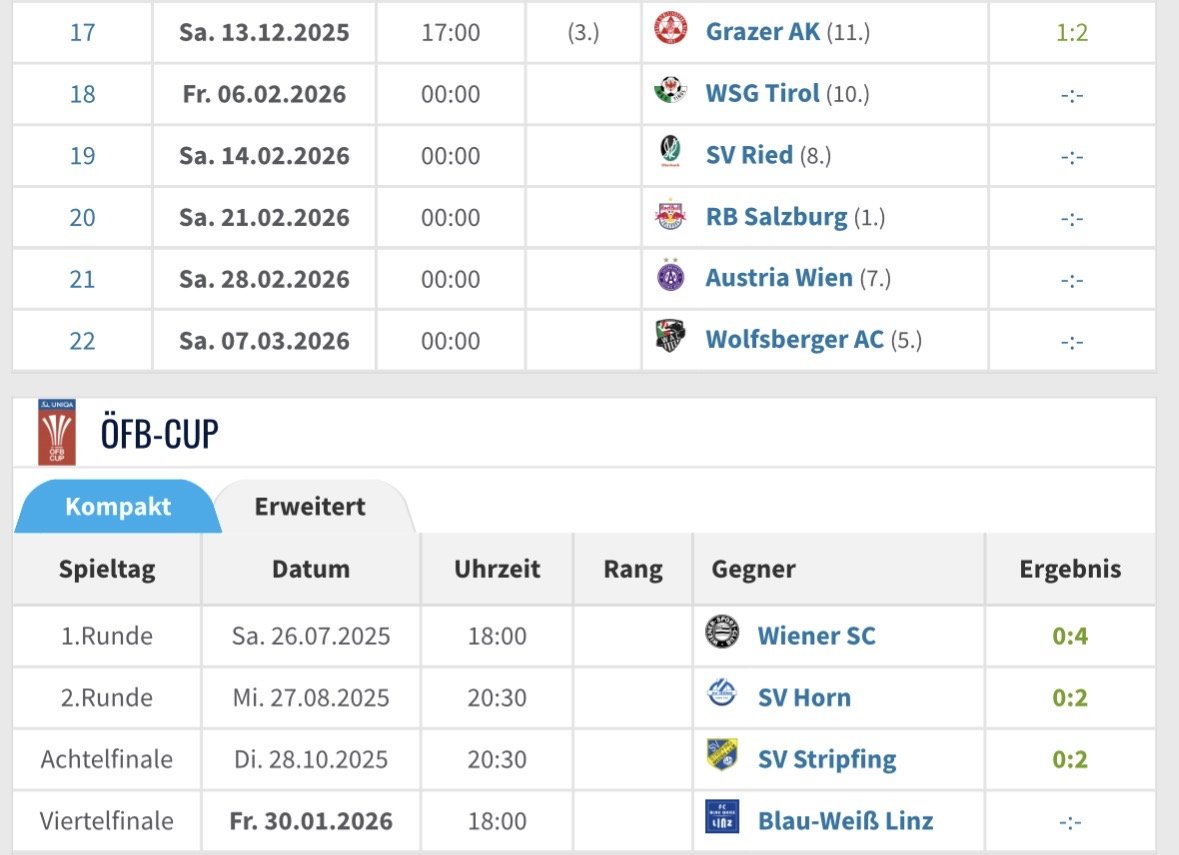Click the WSG Tirol club logo
The image size is (1179, 855).
point(670,93)
